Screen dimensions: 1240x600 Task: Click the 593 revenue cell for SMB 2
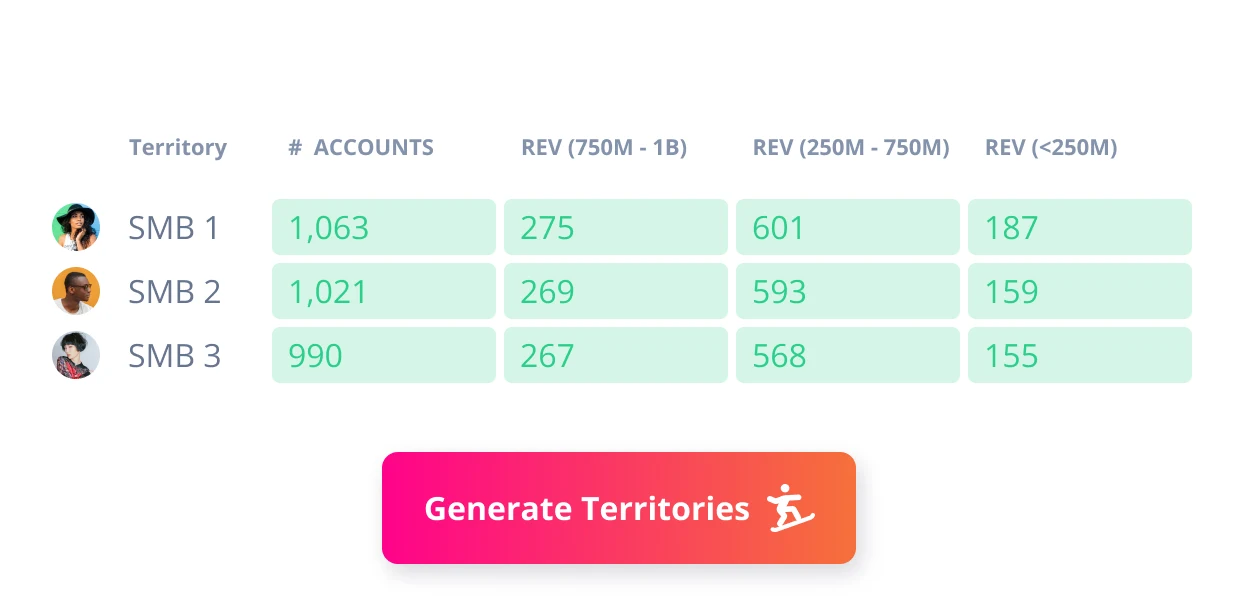tap(847, 291)
